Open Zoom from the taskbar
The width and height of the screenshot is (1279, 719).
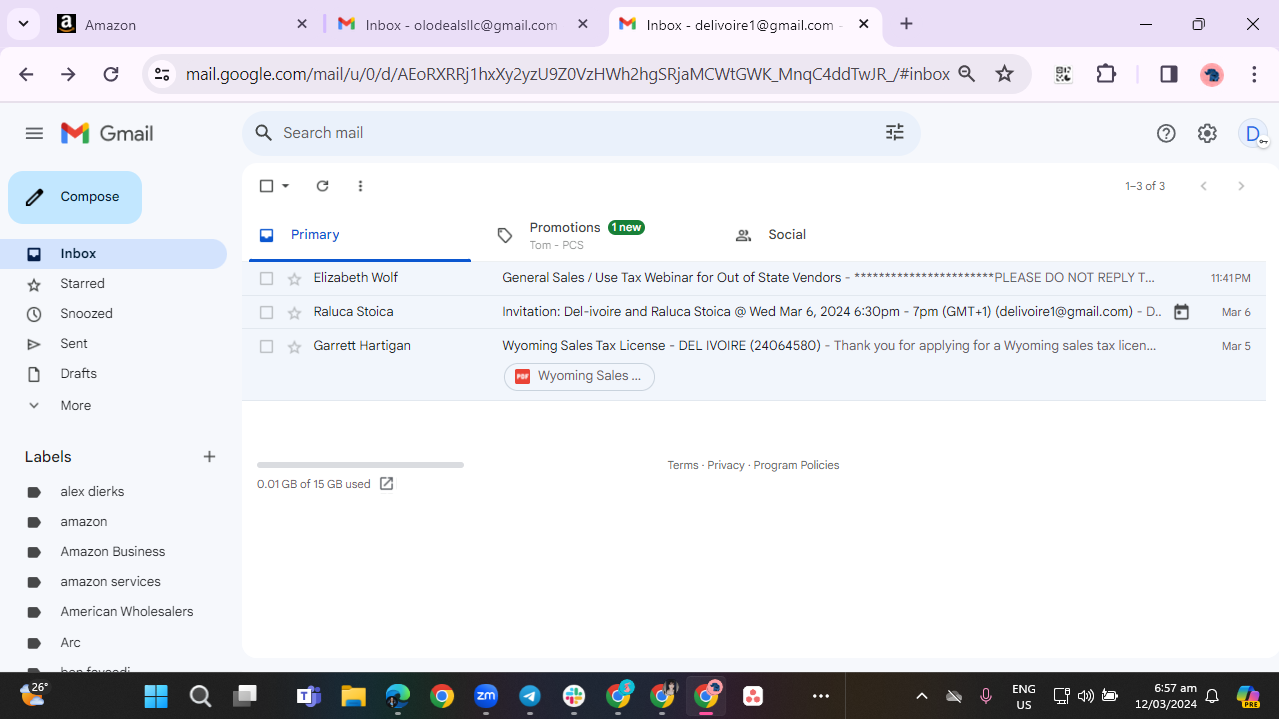coord(486,696)
